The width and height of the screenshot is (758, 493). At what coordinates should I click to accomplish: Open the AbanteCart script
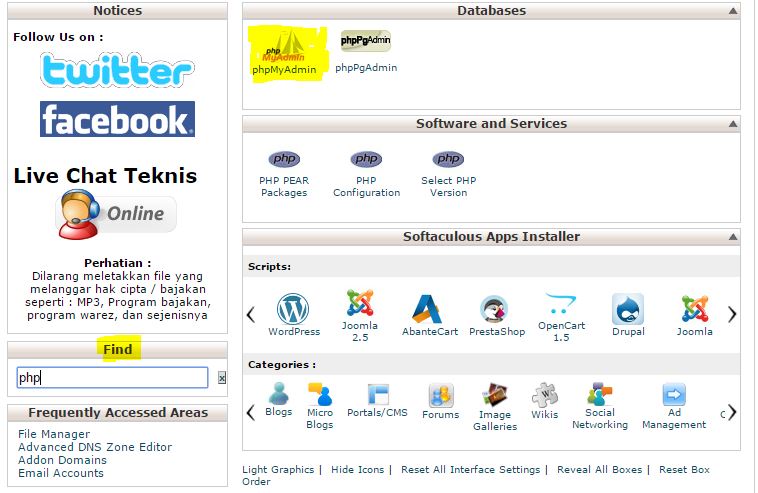click(428, 311)
